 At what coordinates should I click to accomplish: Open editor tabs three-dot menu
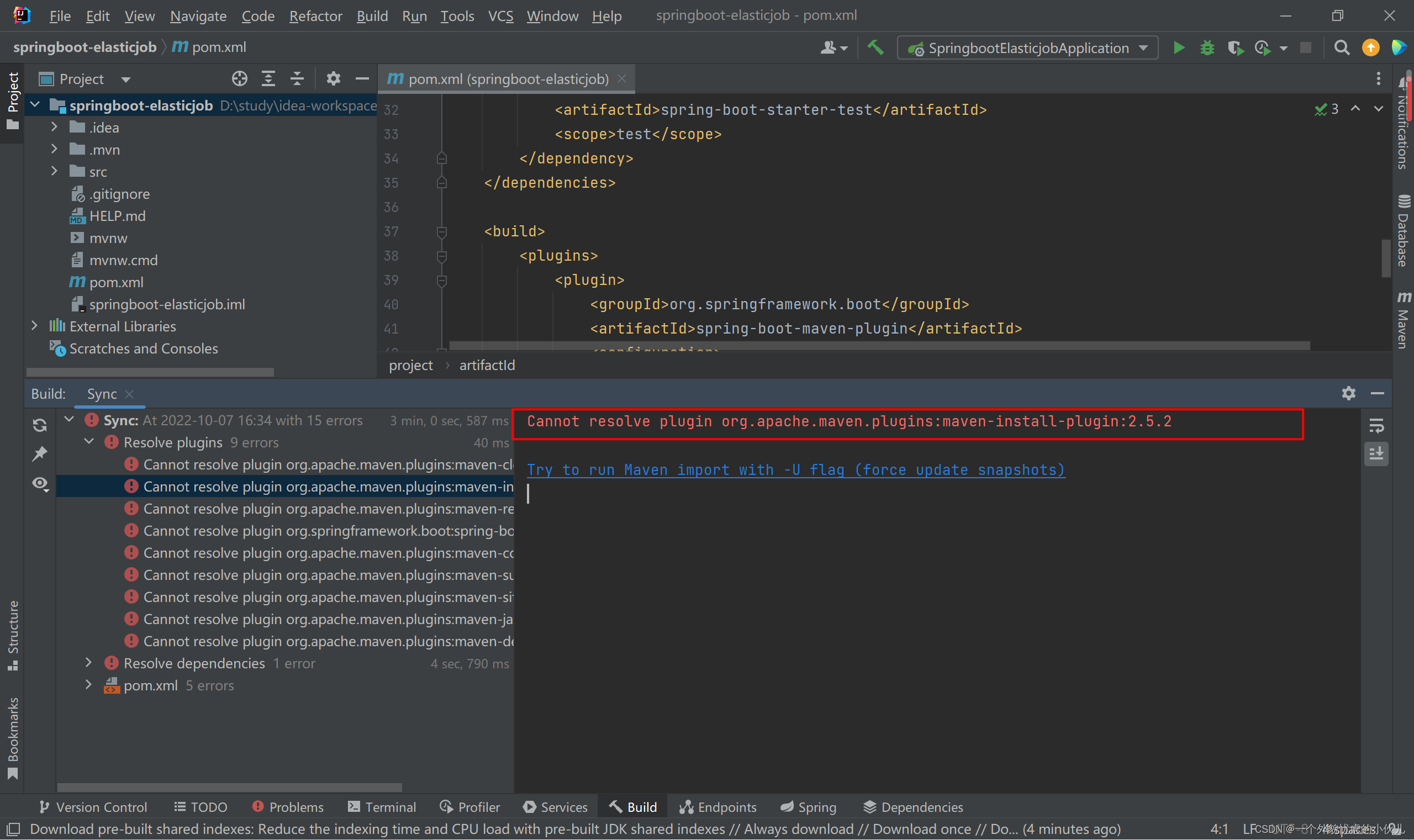pos(1378,78)
